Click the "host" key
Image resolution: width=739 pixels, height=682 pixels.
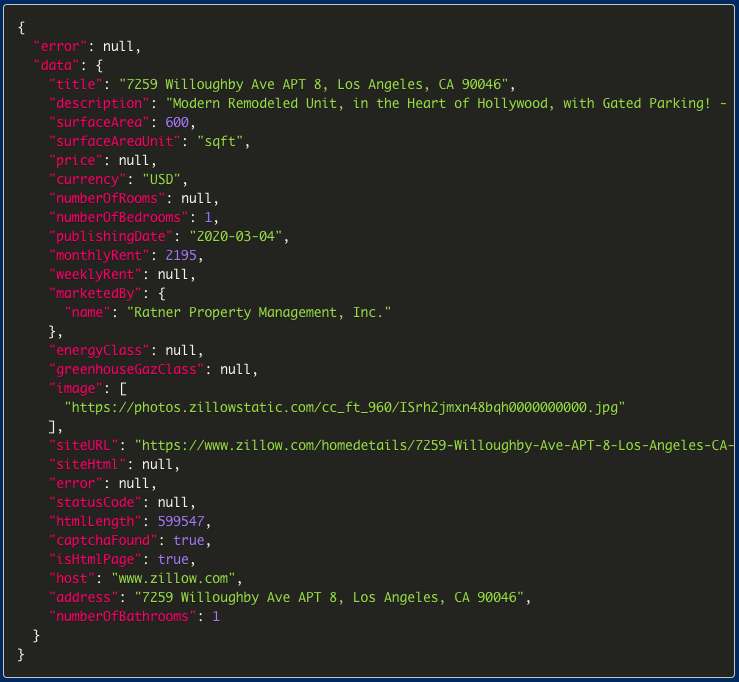(72, 579)
